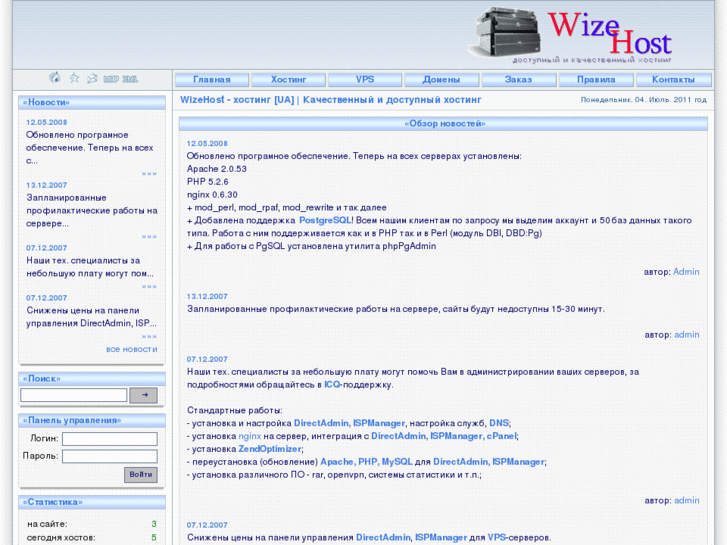Click the nginx link in standard works

click(x=249, y=436)
